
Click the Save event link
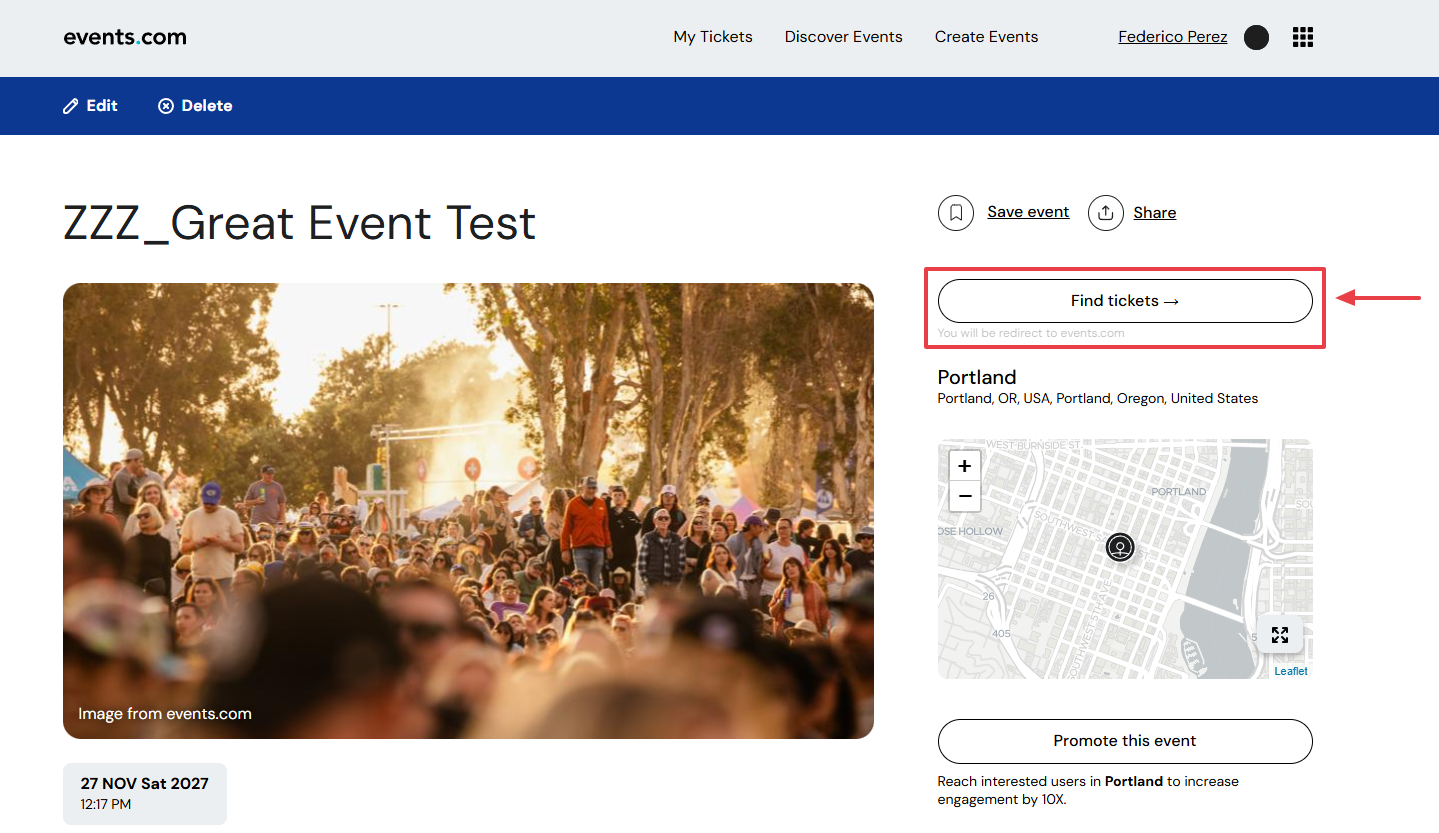point(1028,212)
